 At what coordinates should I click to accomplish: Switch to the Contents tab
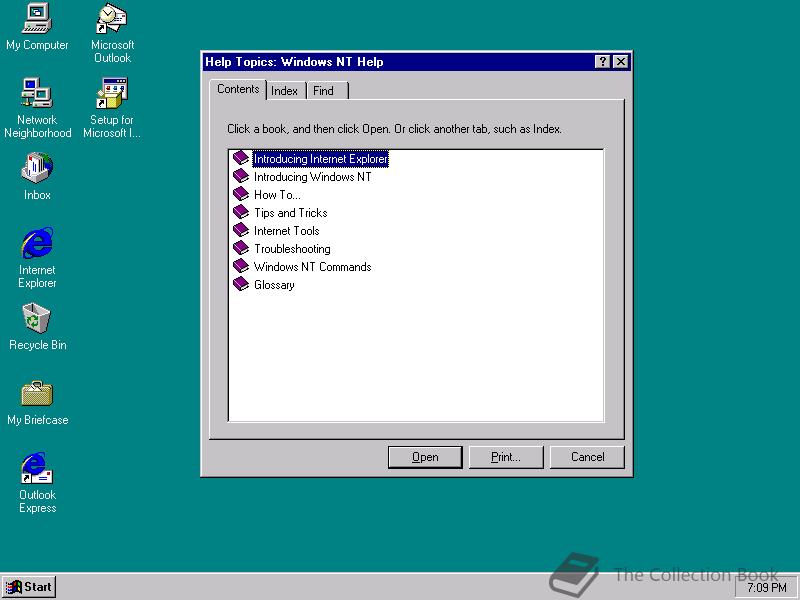coord(238,89)
